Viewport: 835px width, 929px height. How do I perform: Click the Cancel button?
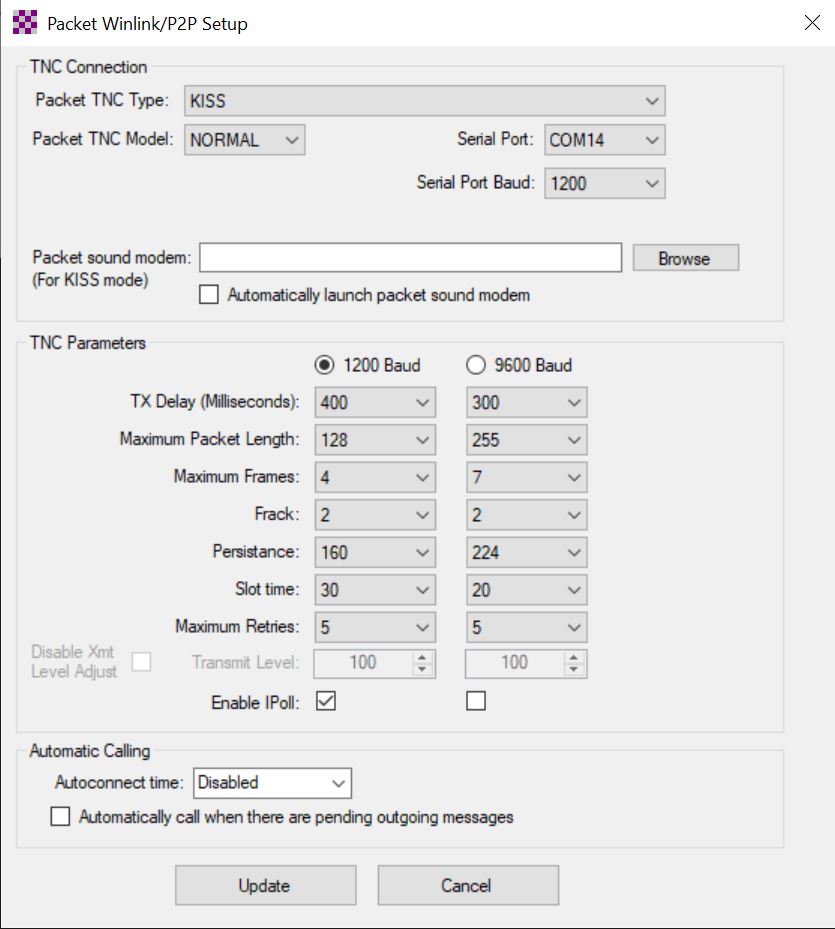pos(467,885)
